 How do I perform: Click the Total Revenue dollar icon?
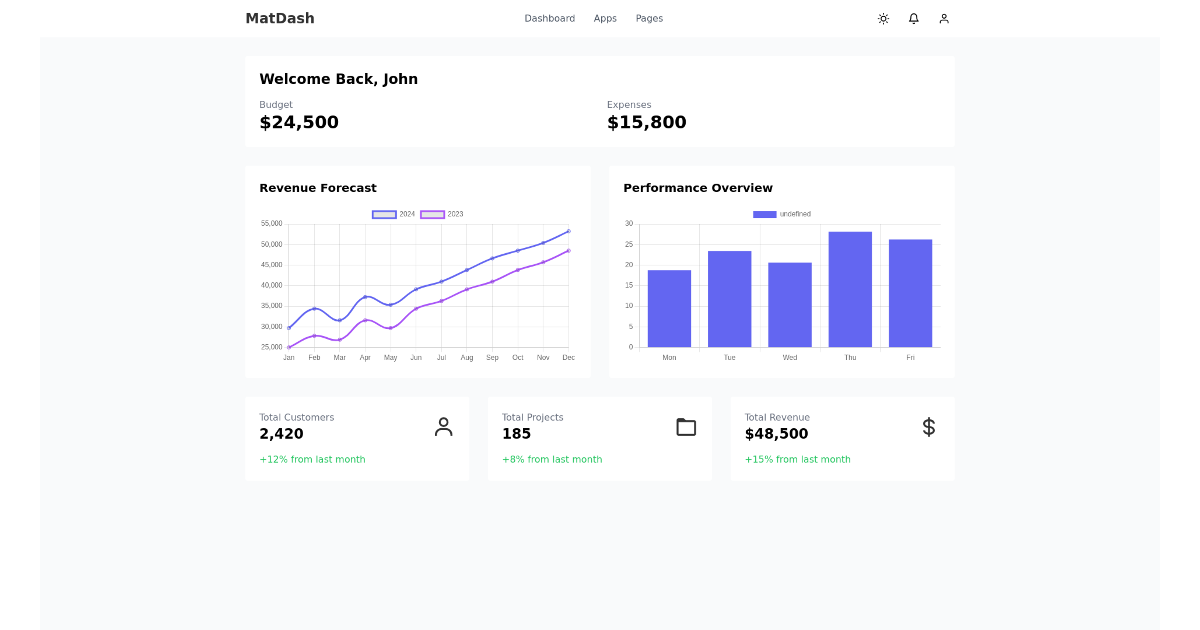tap(928, 426)
